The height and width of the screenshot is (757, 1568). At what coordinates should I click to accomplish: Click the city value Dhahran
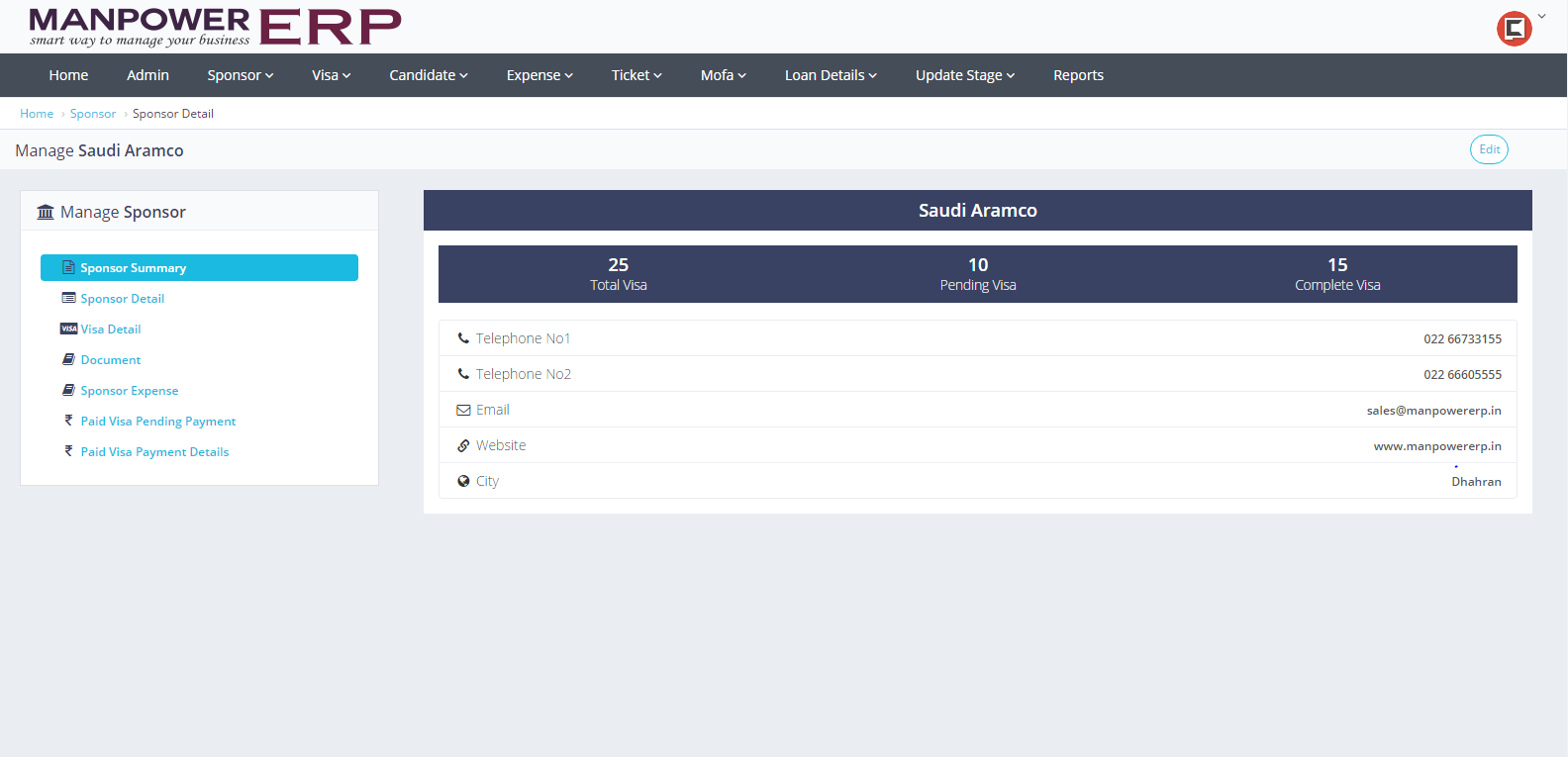(1476, 482)
